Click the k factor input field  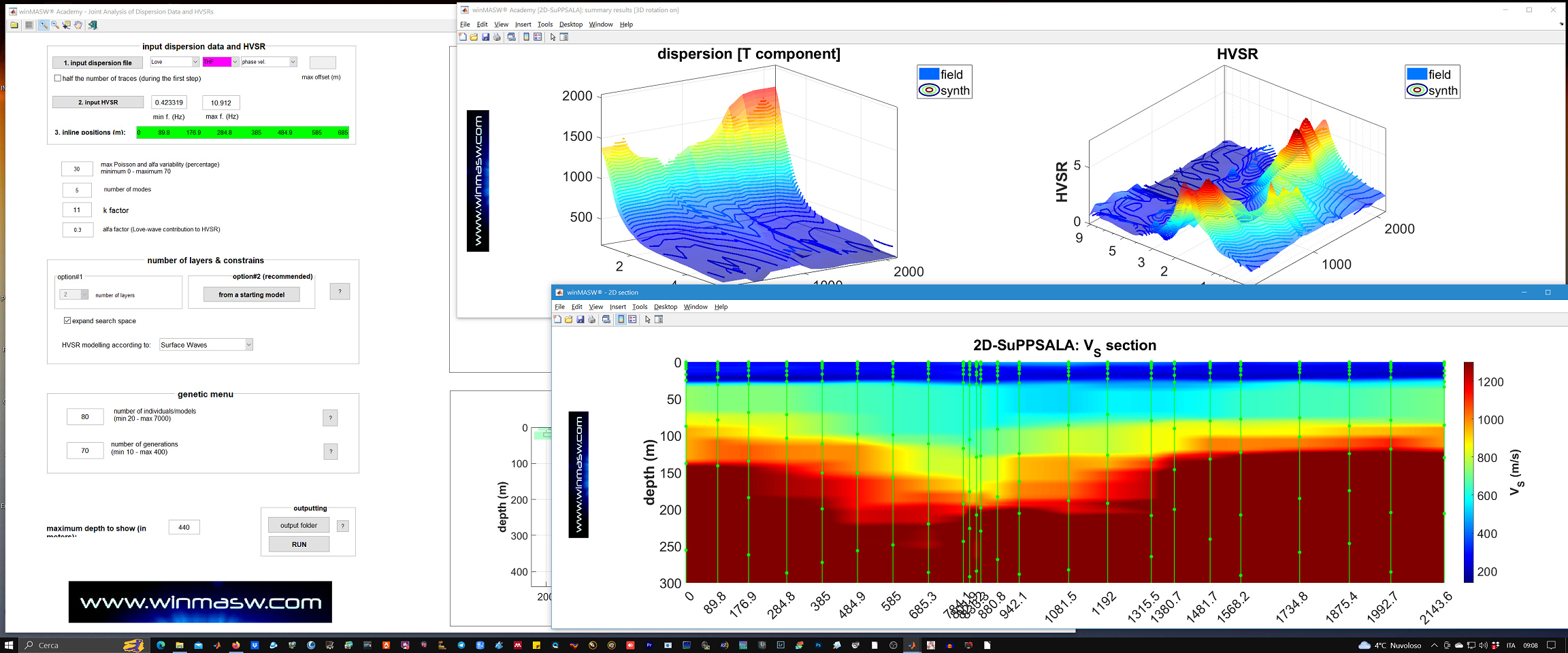[x=77, y=210]
